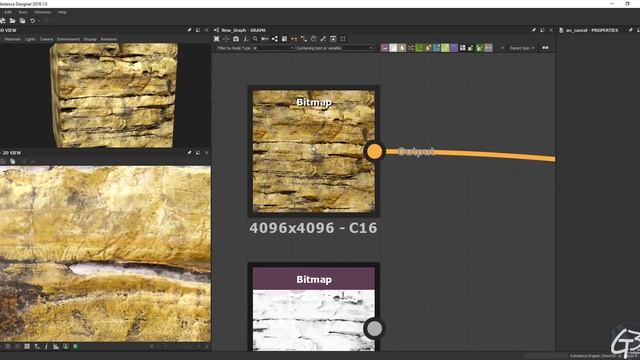640x360 pixels.
Task: Open the Camera menu in 3D View
Action: [x=46, y=39]
